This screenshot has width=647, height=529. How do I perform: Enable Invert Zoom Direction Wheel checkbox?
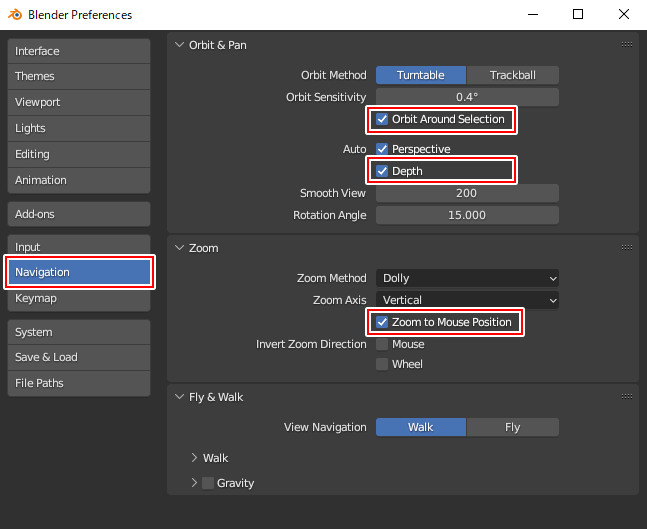(x=382, y=364)
